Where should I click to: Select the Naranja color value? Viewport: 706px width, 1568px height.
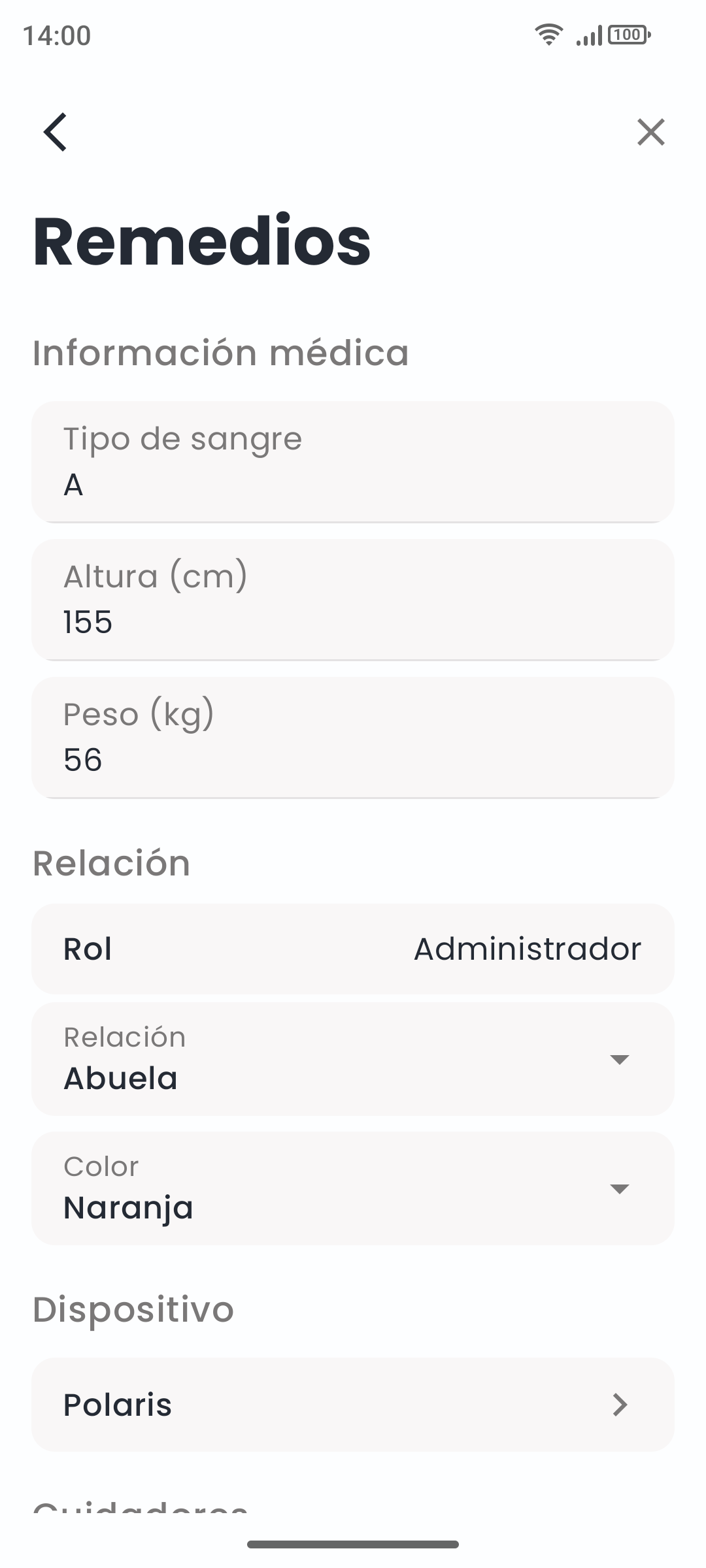[129, 1207]
